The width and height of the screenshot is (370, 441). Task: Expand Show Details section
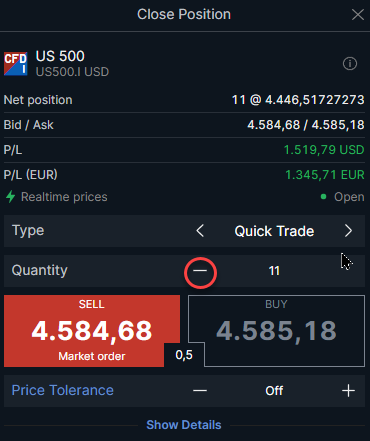point(184,425)
